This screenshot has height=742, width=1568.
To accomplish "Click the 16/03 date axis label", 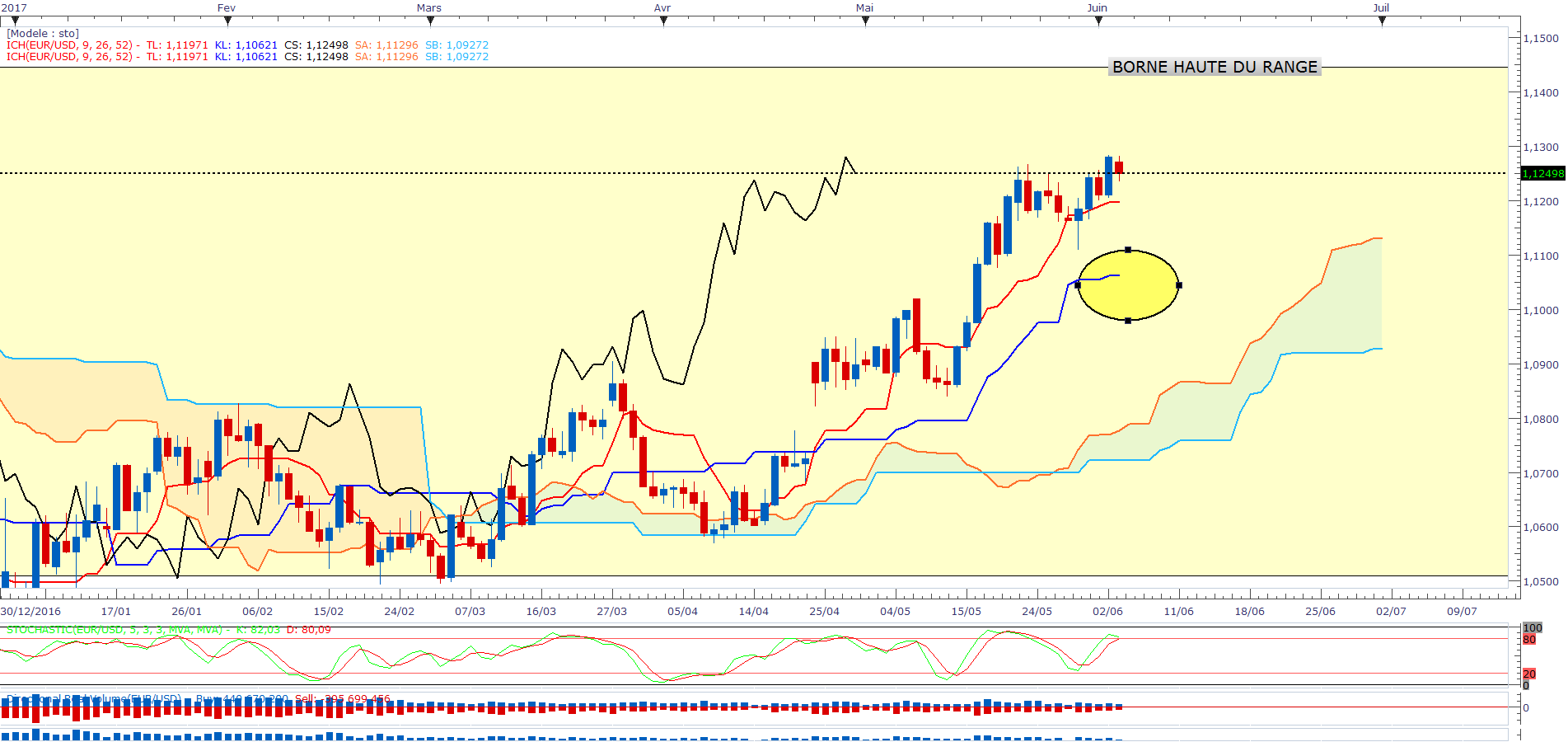I will (x=541, y=612).
